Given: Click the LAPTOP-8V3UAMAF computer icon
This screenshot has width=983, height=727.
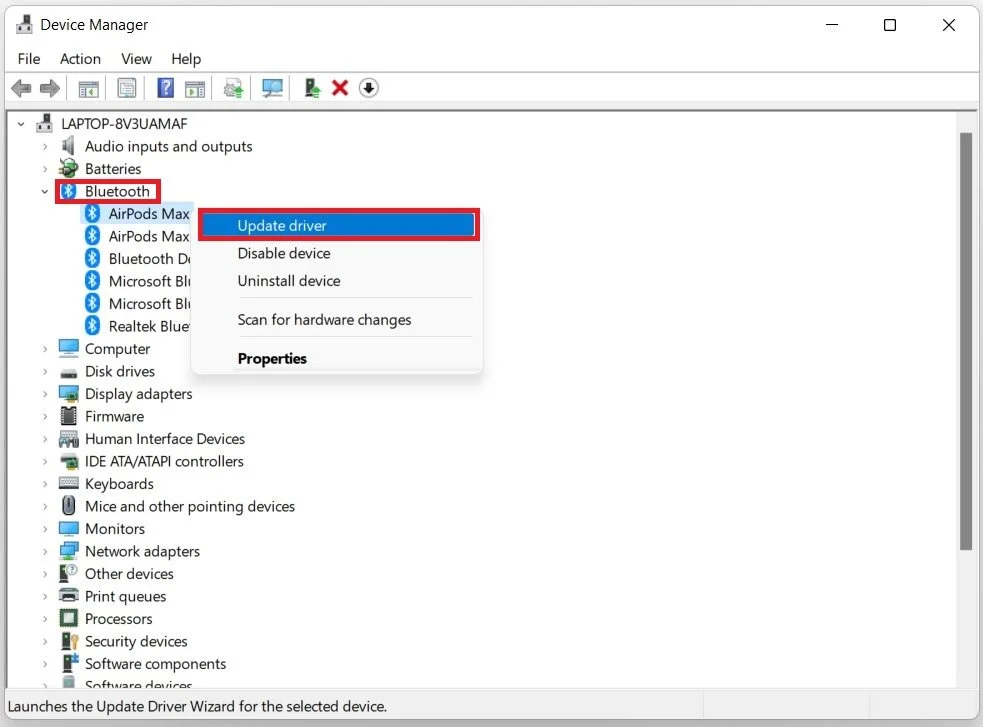Looking at the screenshot, I should [x=45, y=123].
